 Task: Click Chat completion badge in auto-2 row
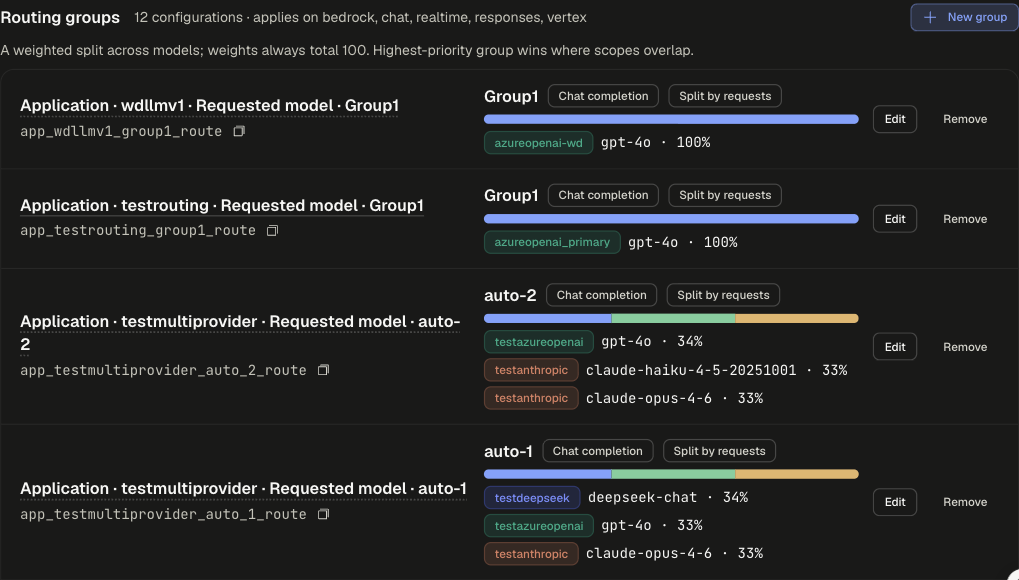click(x=601, y=295)
